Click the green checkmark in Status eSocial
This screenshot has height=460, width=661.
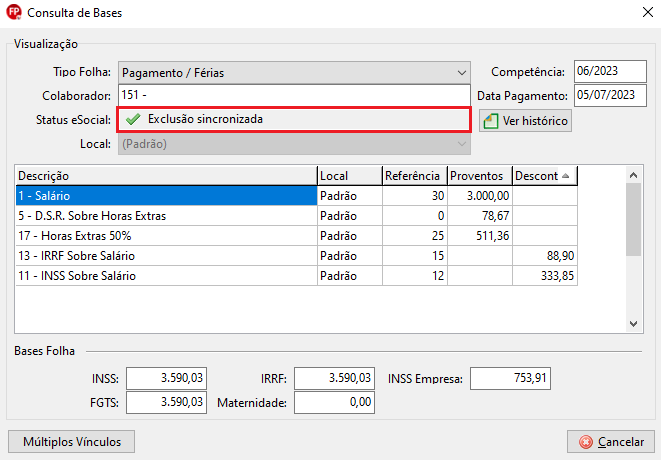point(133,119)
